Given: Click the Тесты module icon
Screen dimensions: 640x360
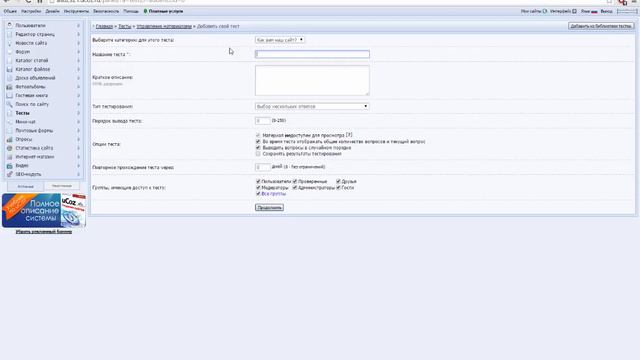Looking at the screenshot, I should (x=9, y=113).
